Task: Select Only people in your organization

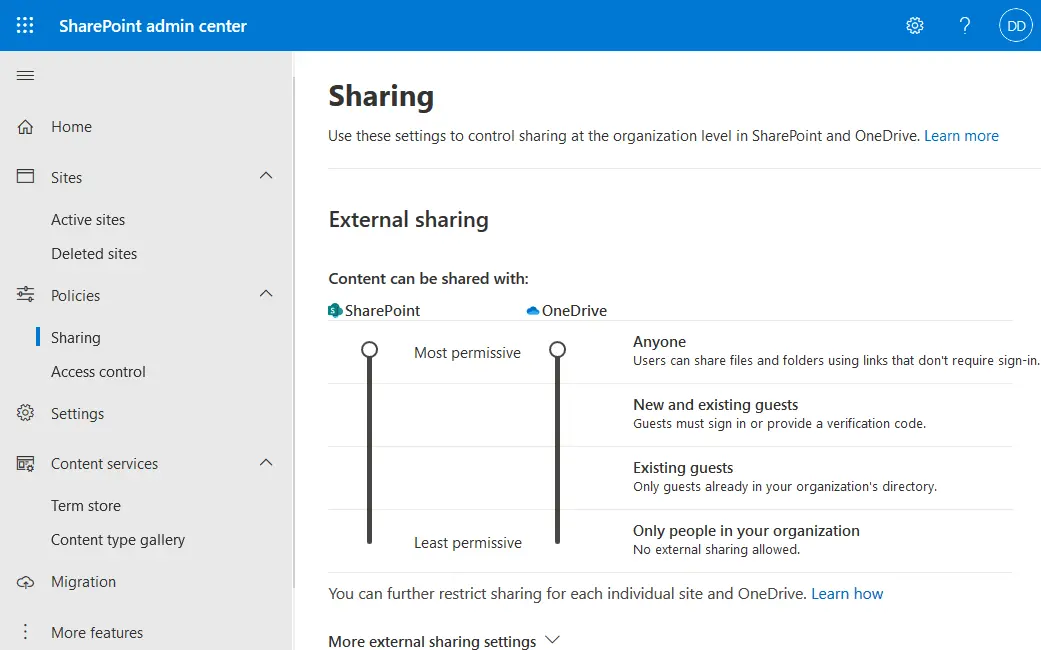Action: pyautogui.click(x=746, y=531)
